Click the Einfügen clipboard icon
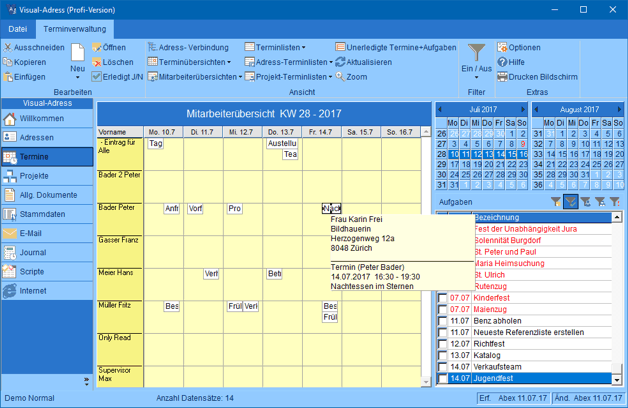The image size is (628, 408). click(8, 77)
